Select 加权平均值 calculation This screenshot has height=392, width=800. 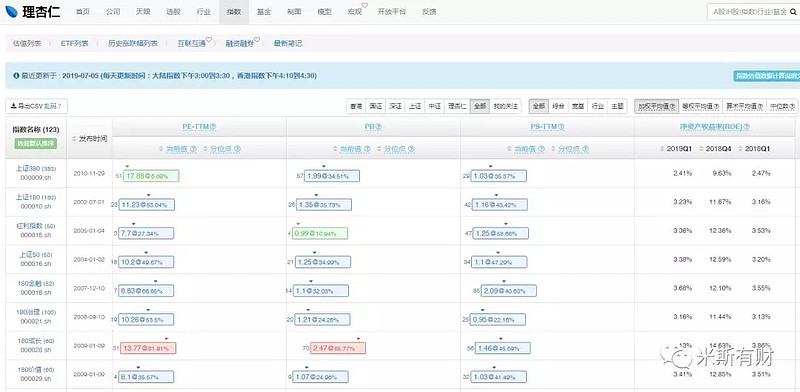point(657,106)
